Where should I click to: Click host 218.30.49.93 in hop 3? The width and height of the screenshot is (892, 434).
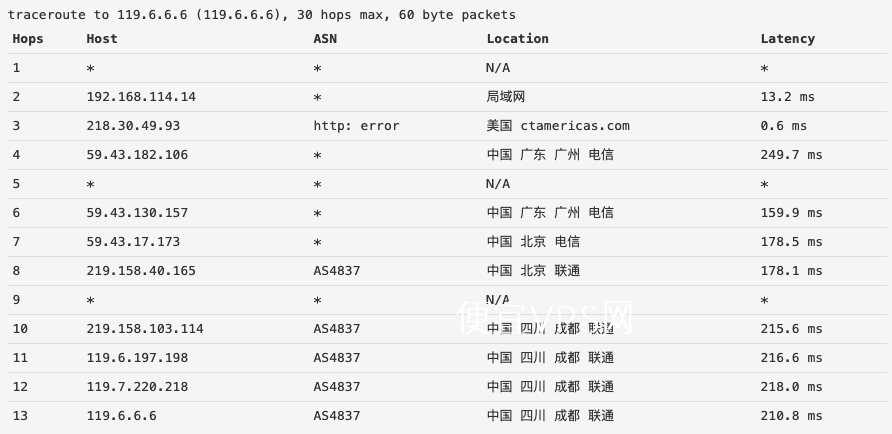tap(133, 126)
